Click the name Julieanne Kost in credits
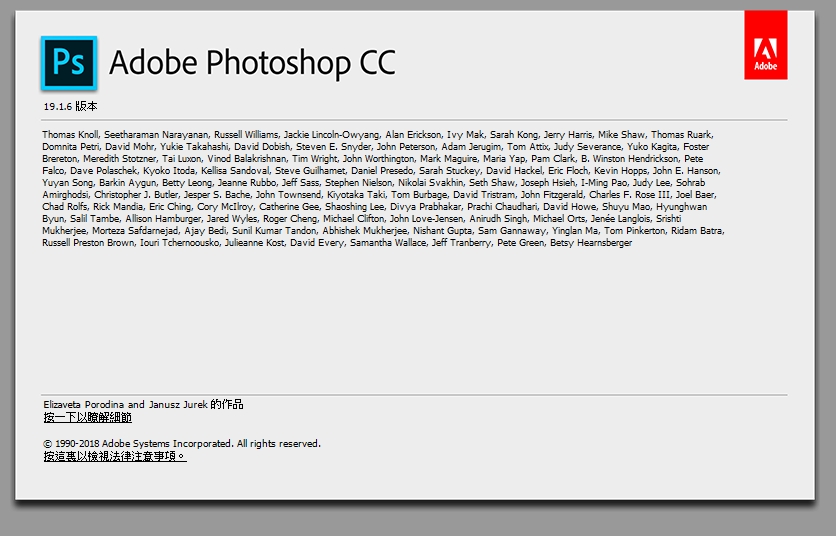 (x=255, y=243)
